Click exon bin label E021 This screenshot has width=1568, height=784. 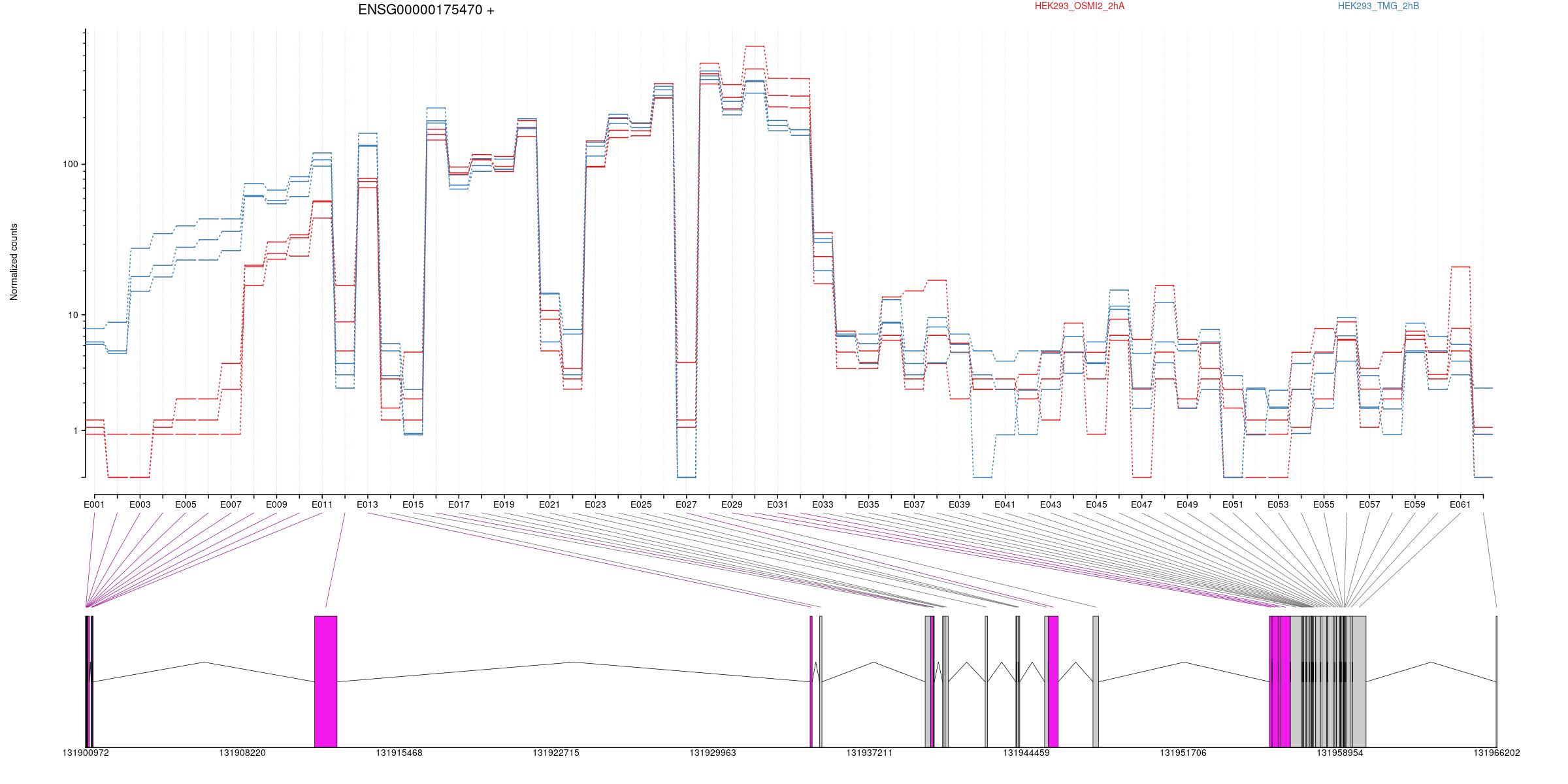tap(549, 504)
